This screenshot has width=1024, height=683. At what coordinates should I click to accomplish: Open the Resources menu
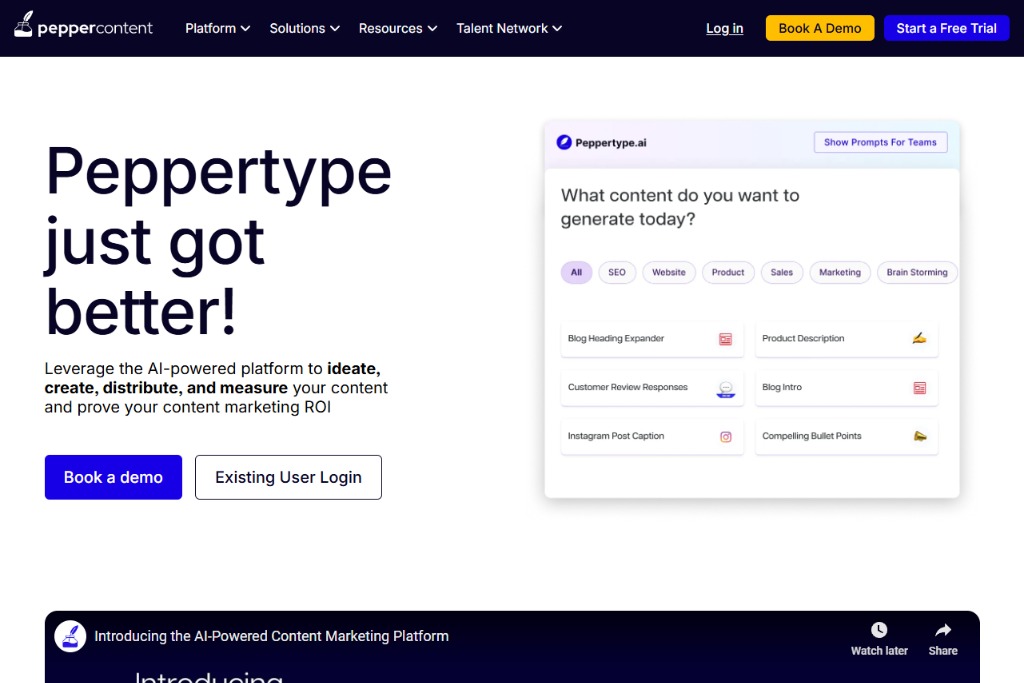coord(397,28)
